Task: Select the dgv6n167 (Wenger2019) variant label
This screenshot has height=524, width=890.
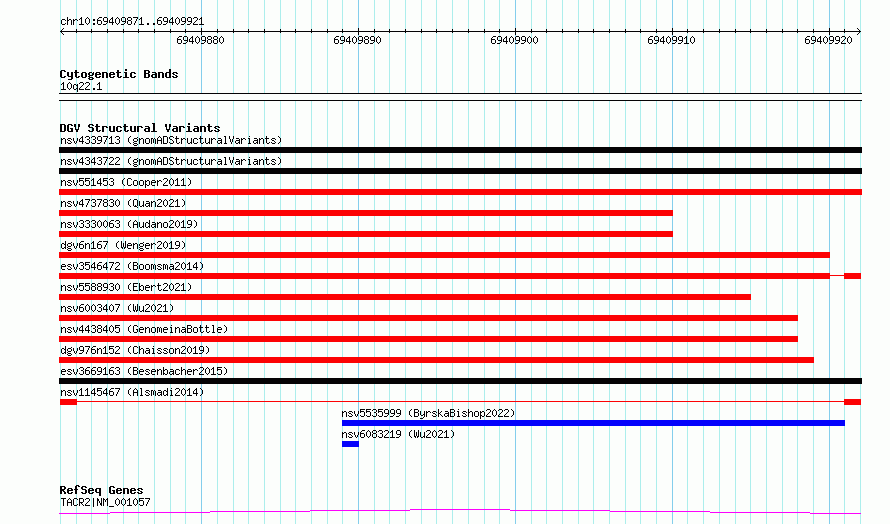Action: pyautogui.click(x=123, y=245)
